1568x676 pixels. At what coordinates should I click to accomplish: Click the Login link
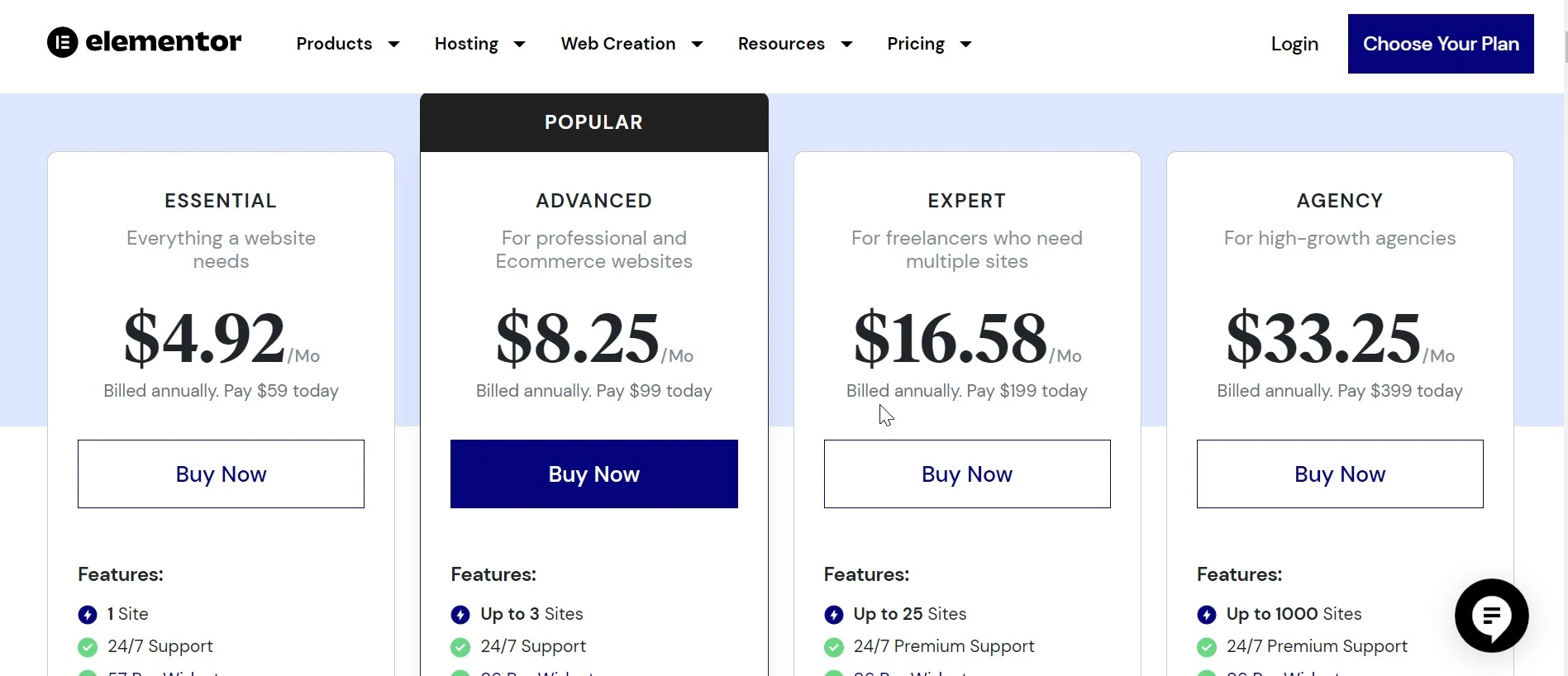tap(1294, 44)
